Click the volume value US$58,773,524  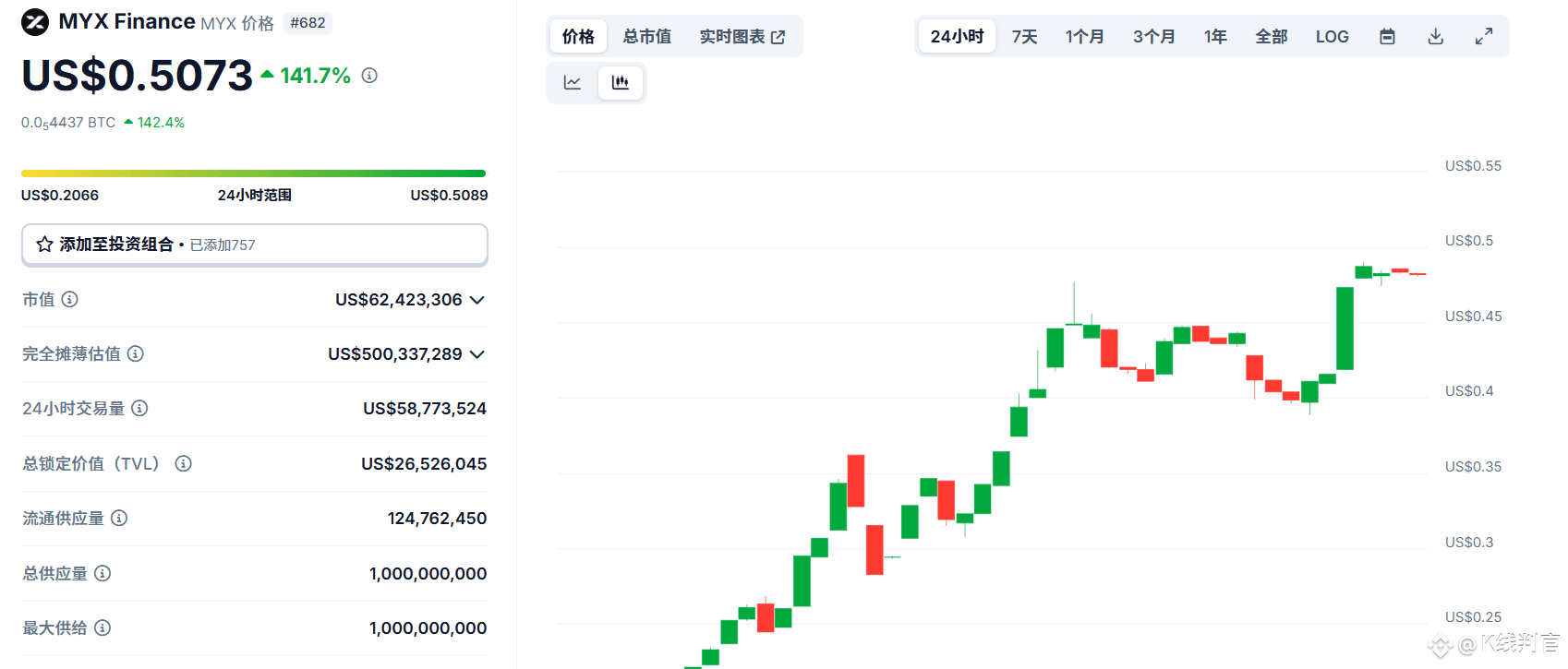[425, 409]
